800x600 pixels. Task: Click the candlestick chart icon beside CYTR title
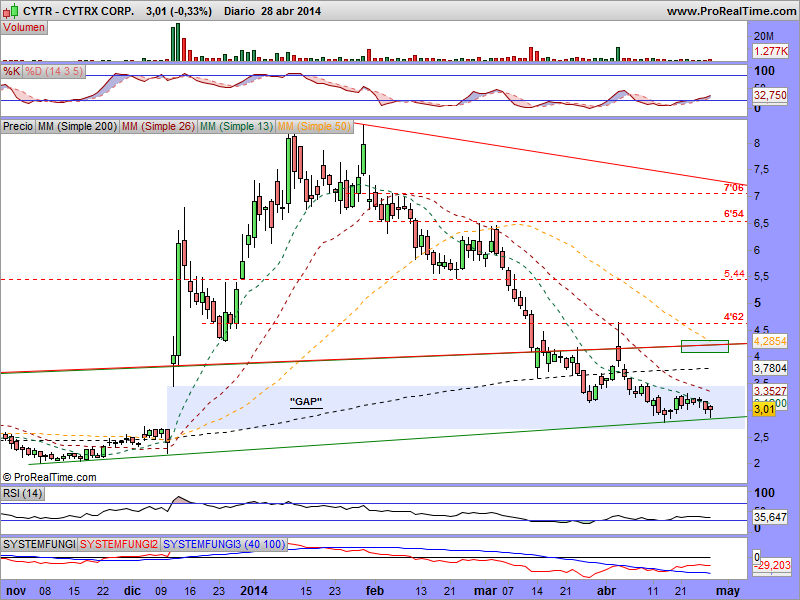[x=11, y=11]
